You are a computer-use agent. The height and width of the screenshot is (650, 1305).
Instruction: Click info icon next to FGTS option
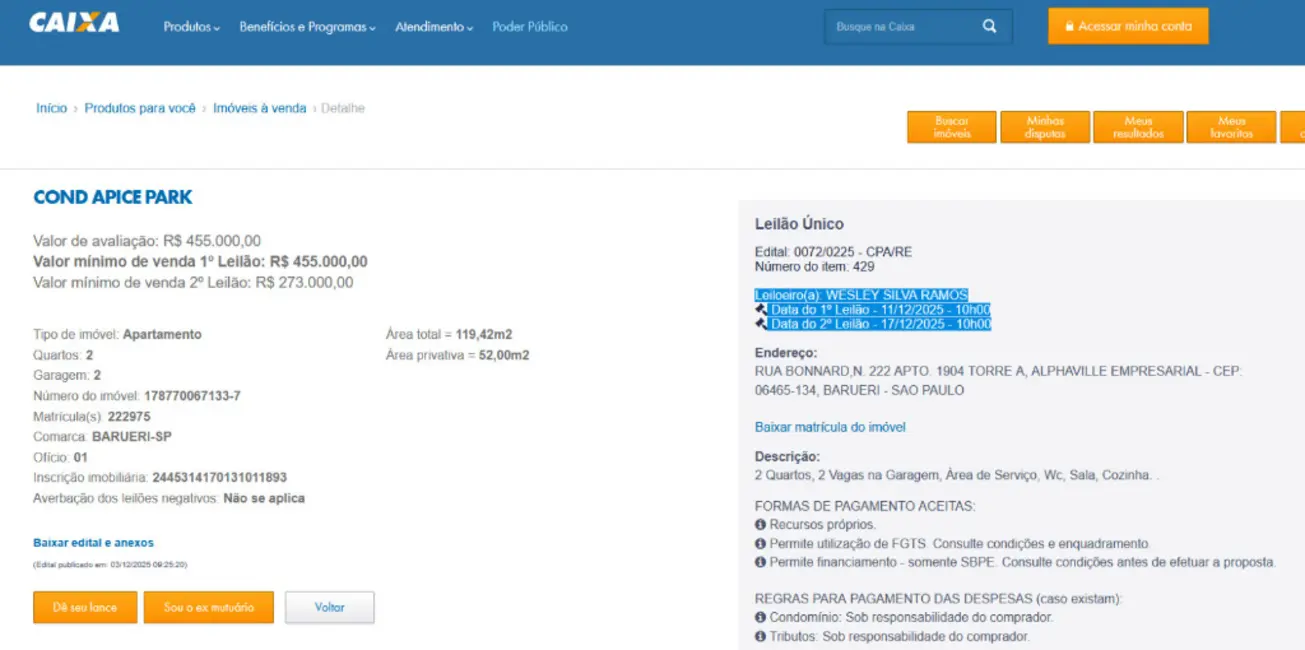coord(760,544)
